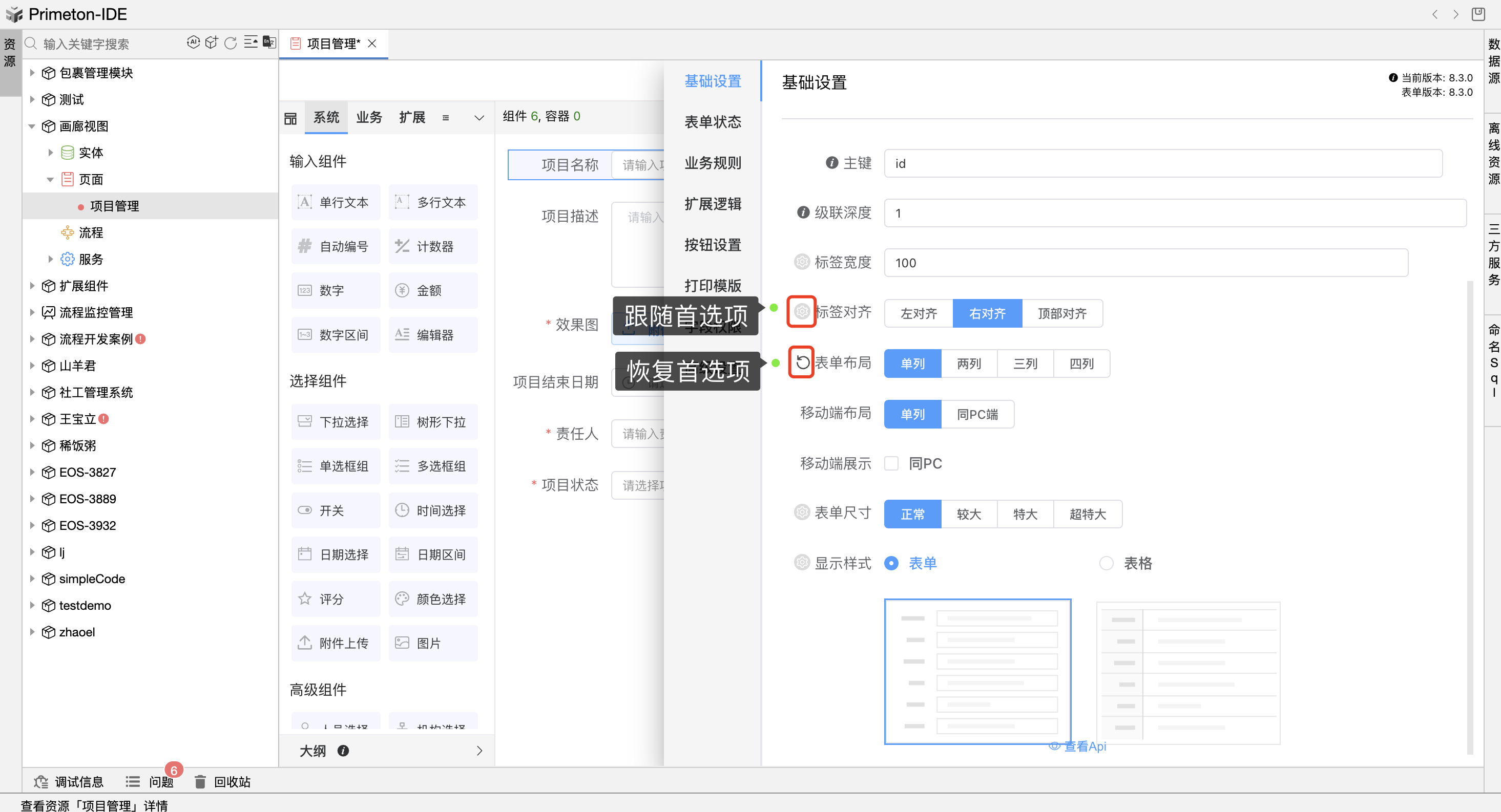The width and height of the screenshot is (1501, 812).
Task: Refresh the resource tree
Action: (x=231, y=43)
